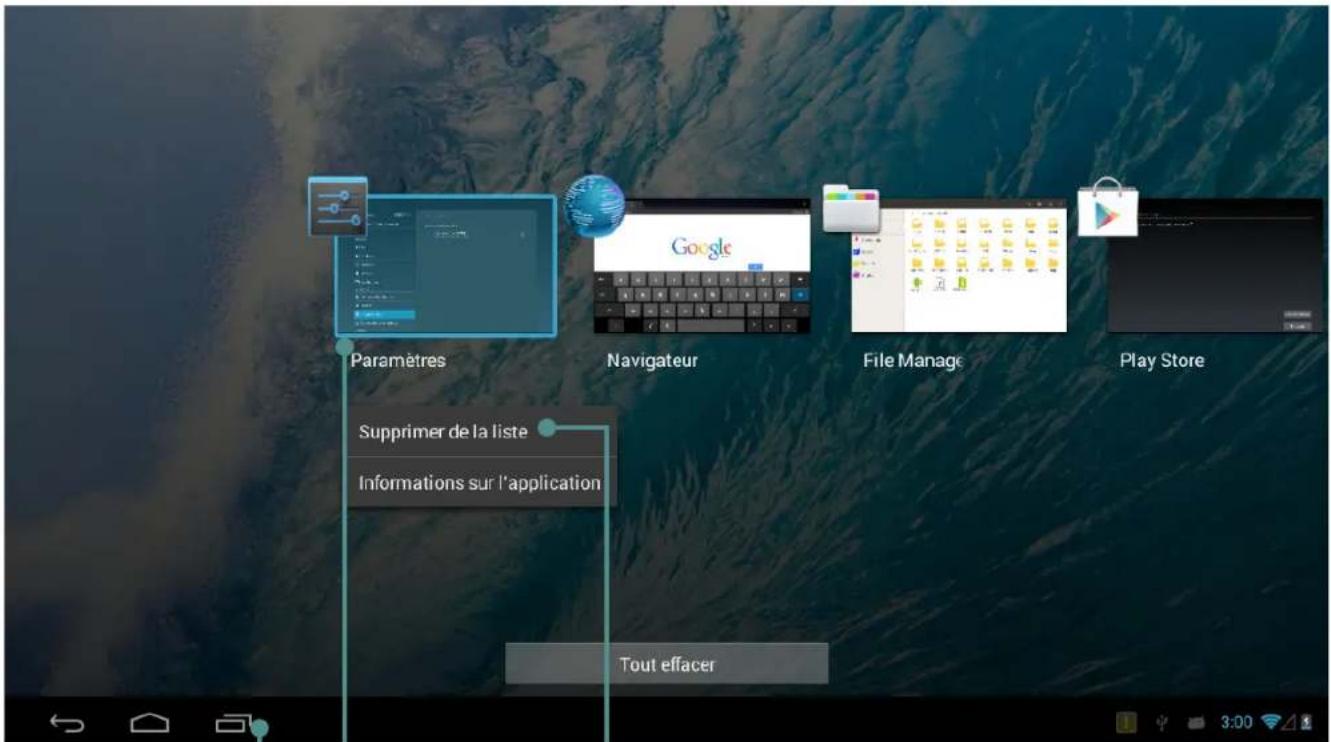
Task: Click the yellow warning notification icon
Action: click(1126, 722)
